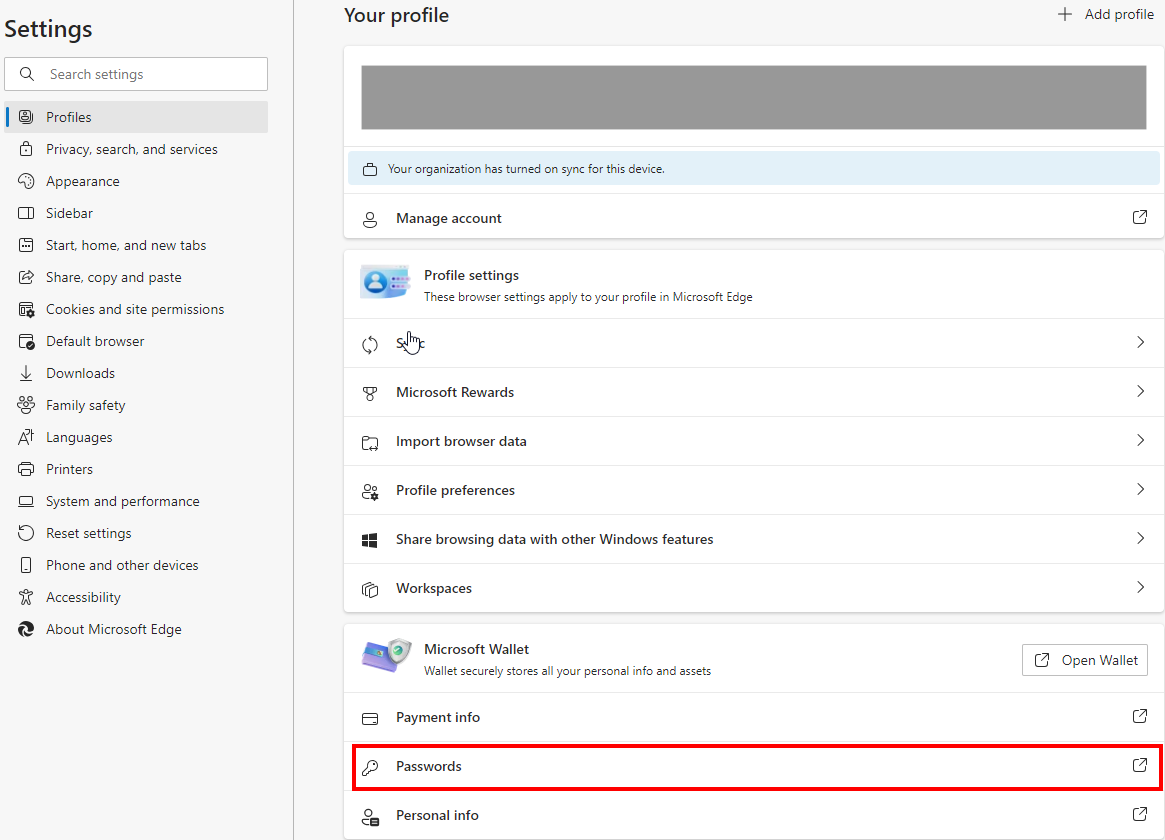
Task: Click the Accessibility icon
Action: click(26, 596)
